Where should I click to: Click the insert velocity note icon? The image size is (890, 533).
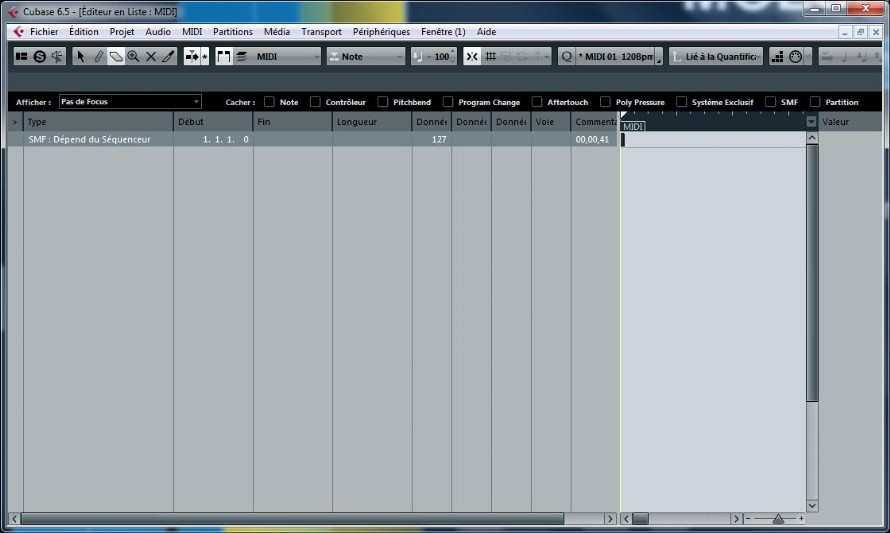tap(418, 56)
